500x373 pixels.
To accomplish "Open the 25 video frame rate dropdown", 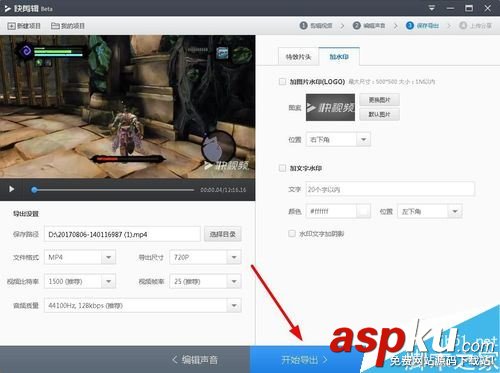I will [x=205, y=281].
